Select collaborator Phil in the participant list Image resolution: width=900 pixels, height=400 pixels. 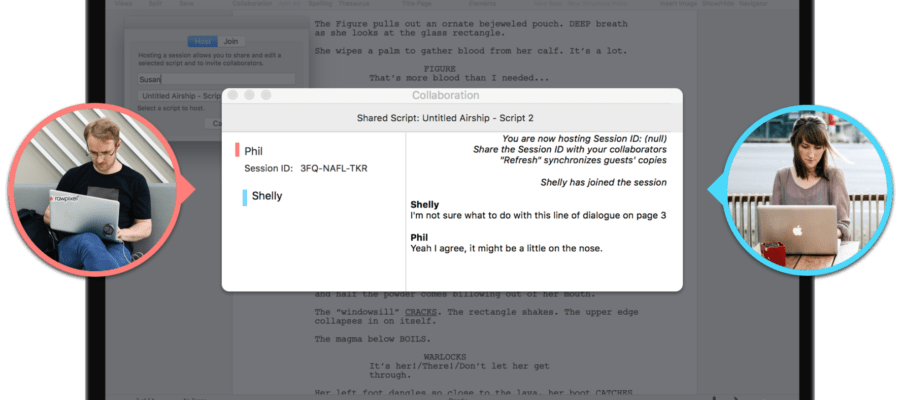pyautogui.click(x=253, y=151)
